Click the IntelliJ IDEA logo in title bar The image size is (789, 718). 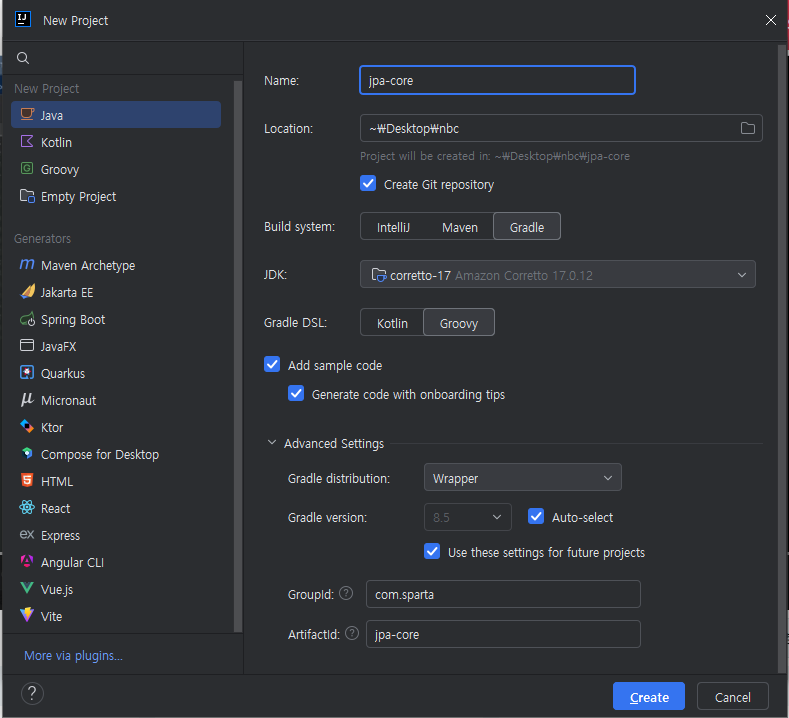[x=23, y=20]
